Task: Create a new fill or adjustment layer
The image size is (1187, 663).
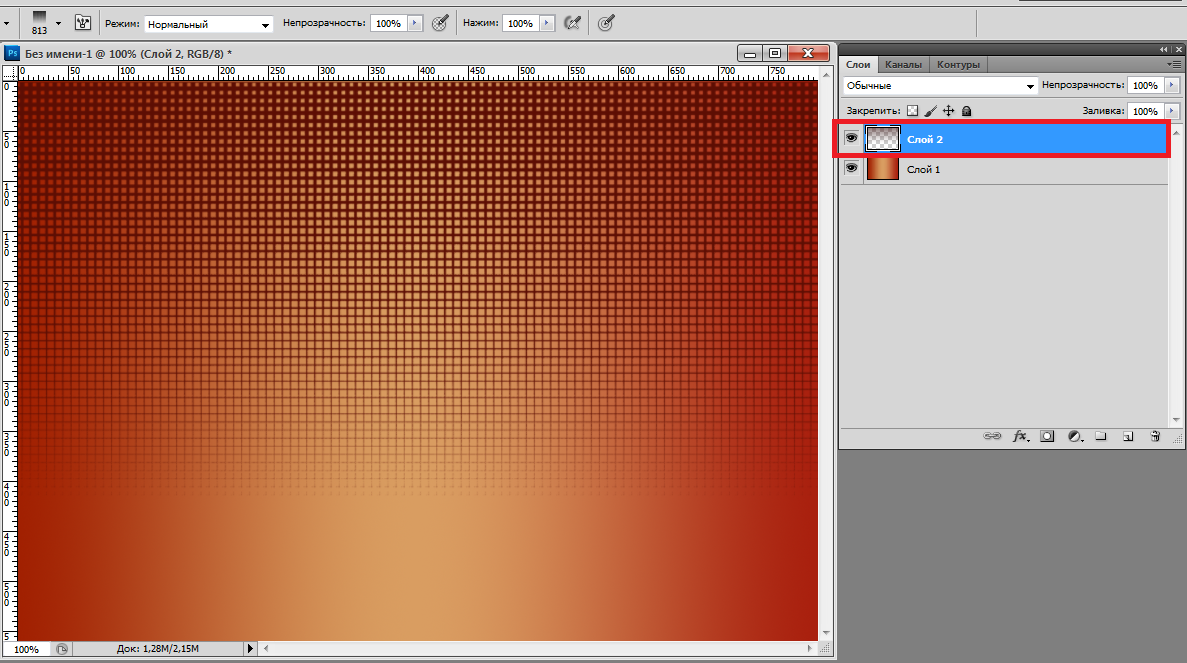Action: click(x=1075, y=436)
